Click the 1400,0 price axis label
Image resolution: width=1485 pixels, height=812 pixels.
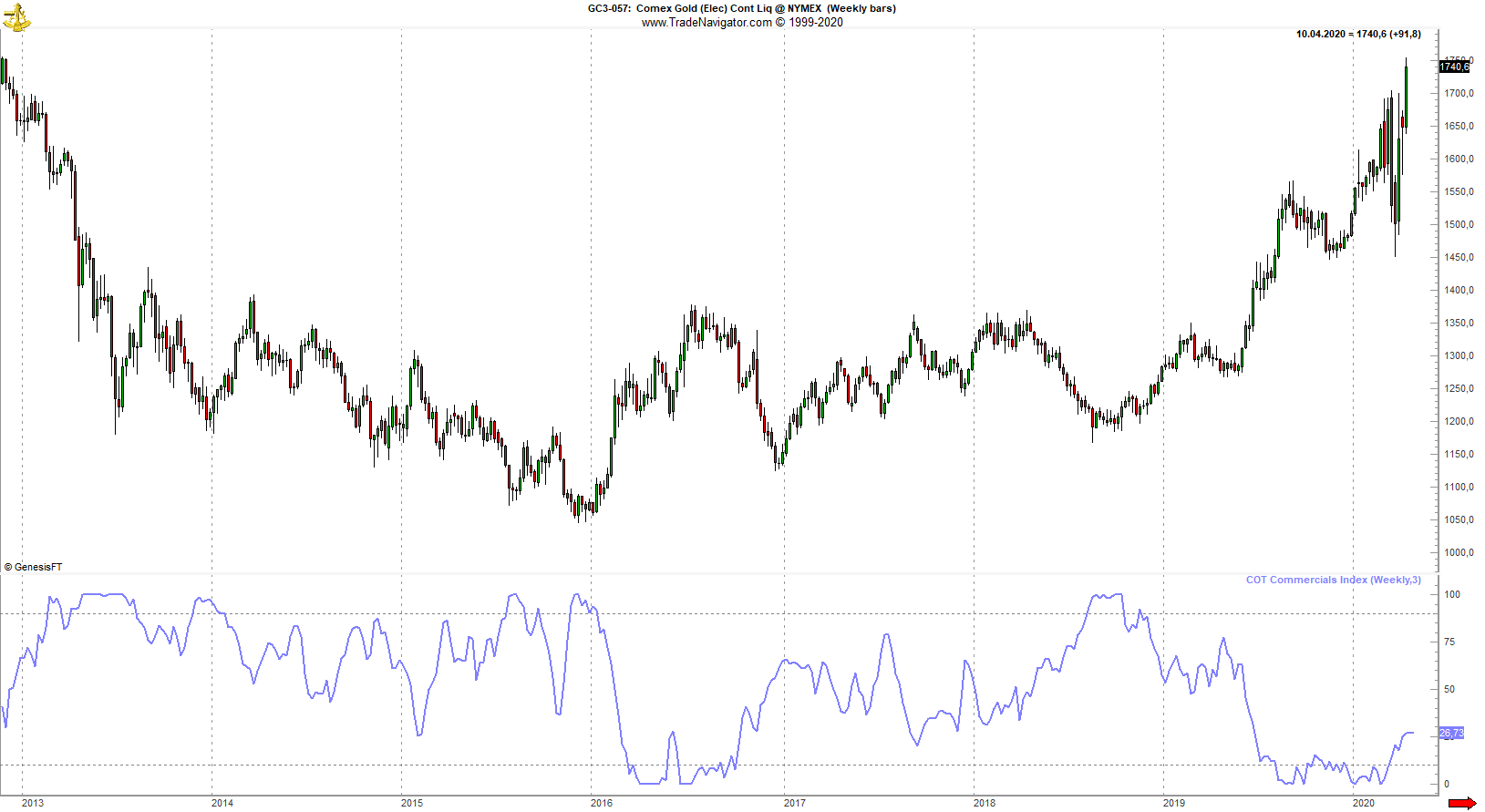(1459, 290)
